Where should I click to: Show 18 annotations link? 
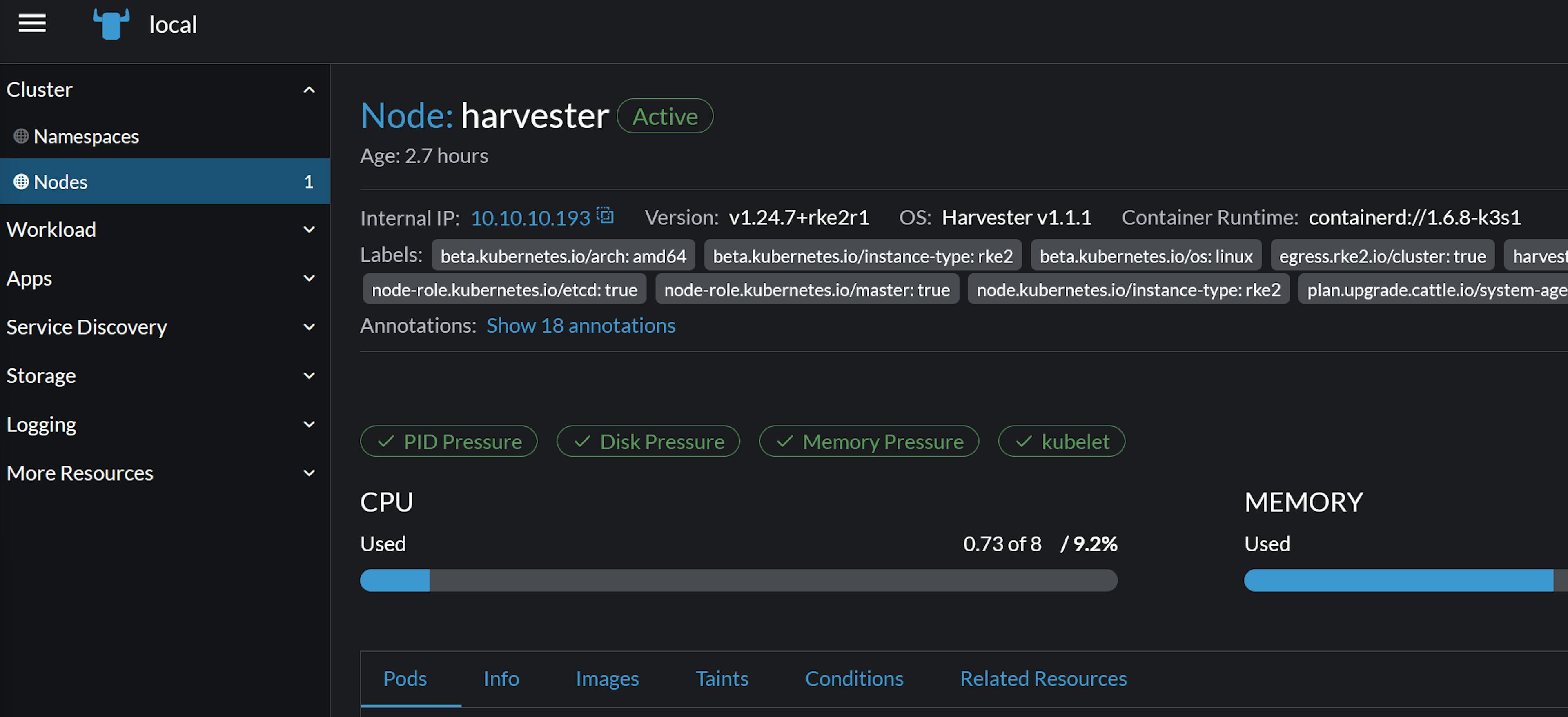click(581, 326)
